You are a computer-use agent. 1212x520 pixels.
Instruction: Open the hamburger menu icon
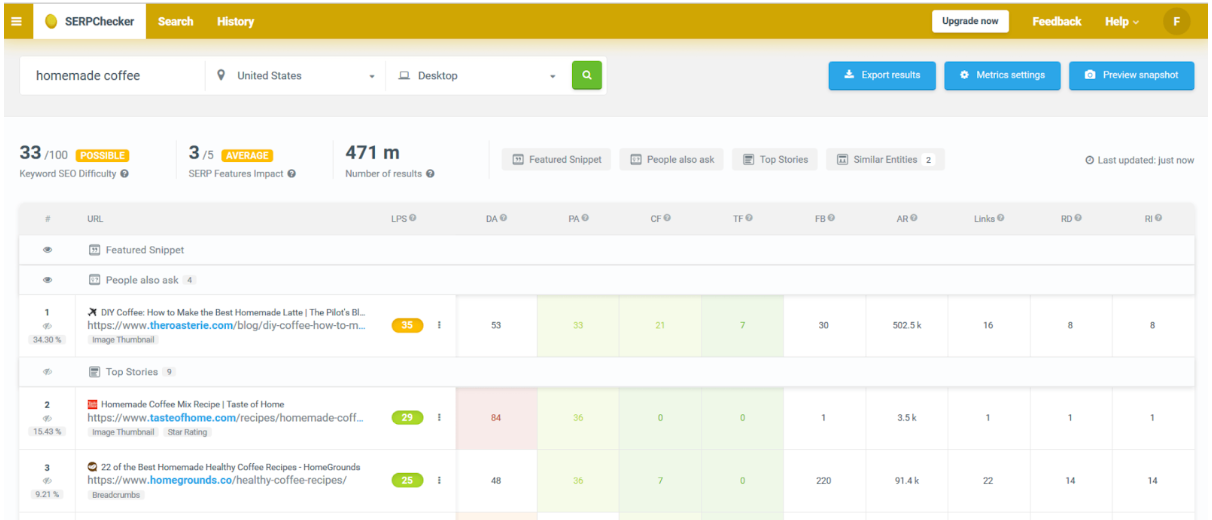coord(16,21)
